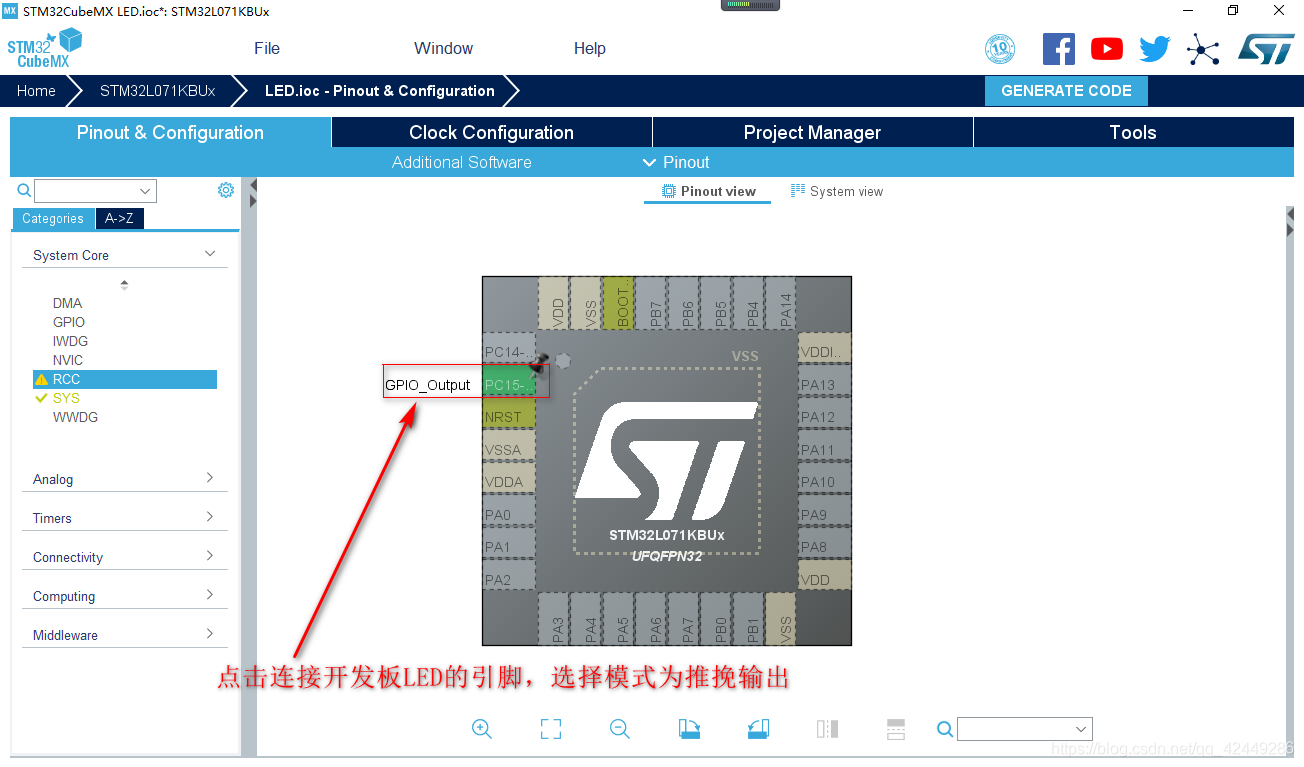Viewport: 1304px width, 767px height.
Task: Click the 10-year anniversary badge icon
Action: point(1000,48)
